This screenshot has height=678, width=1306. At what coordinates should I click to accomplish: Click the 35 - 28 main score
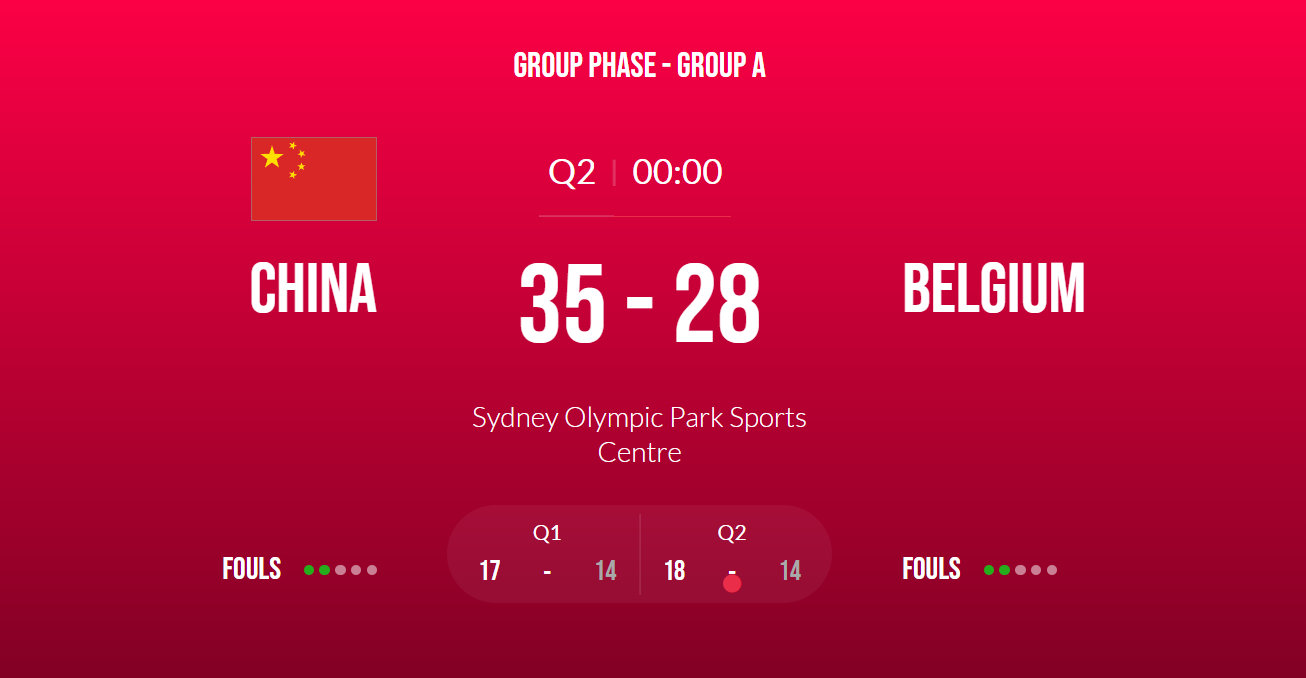(x=640, y=304)
